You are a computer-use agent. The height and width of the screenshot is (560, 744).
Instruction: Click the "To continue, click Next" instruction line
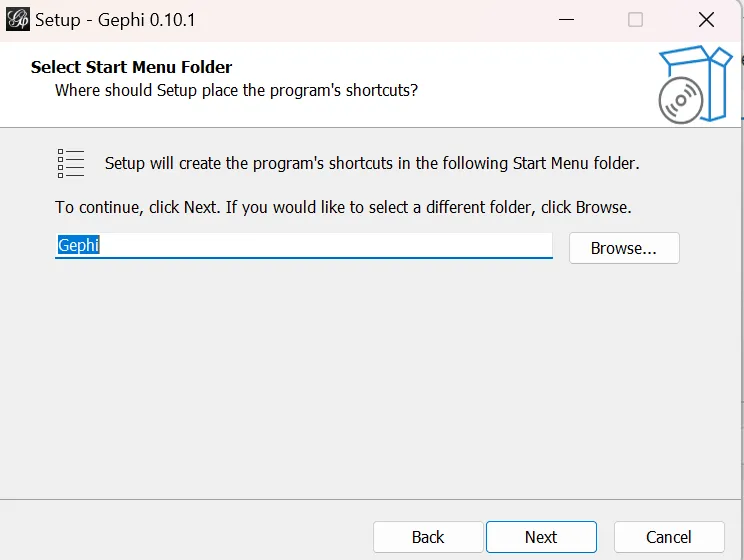coord(343,208)
